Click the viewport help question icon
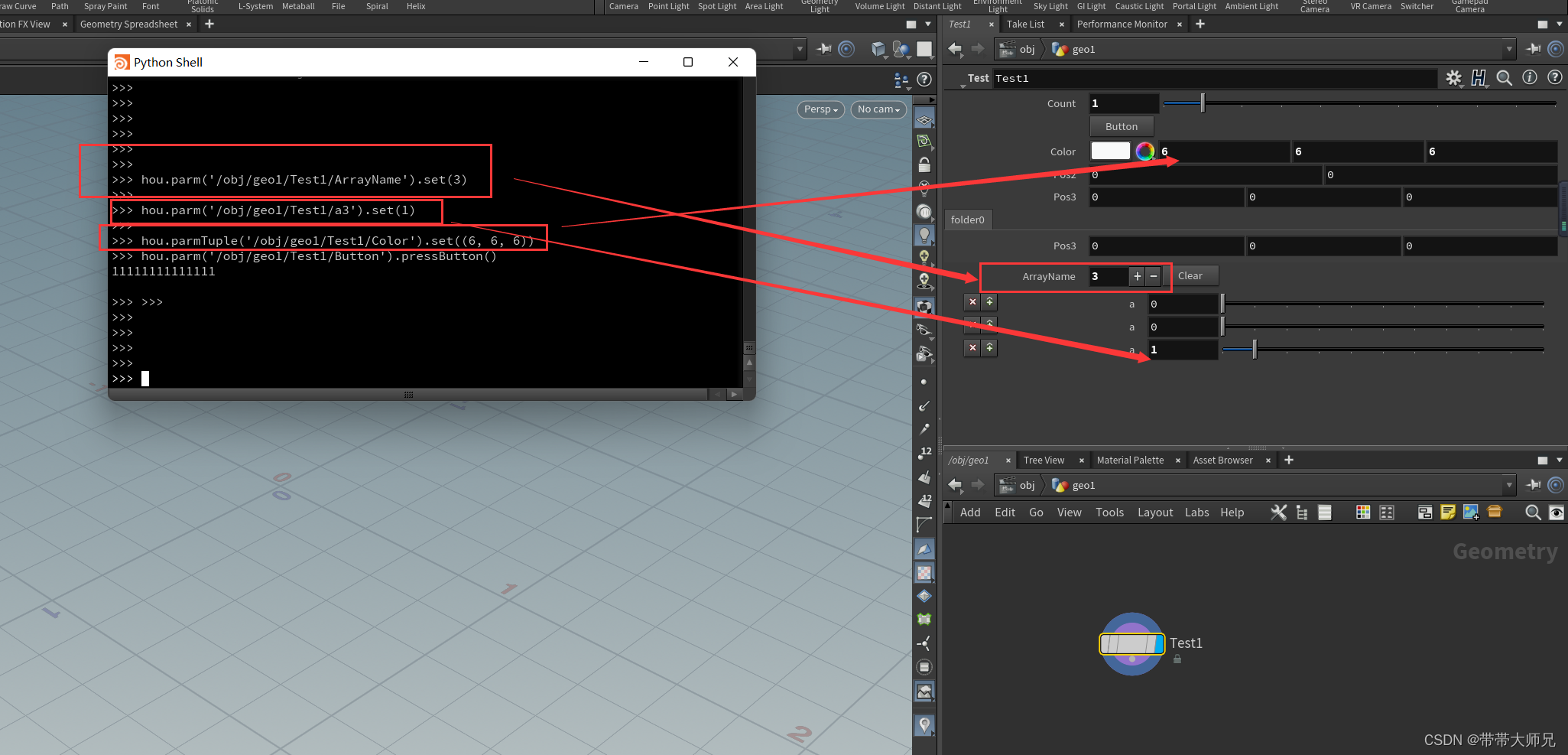 tap(924, 80)
